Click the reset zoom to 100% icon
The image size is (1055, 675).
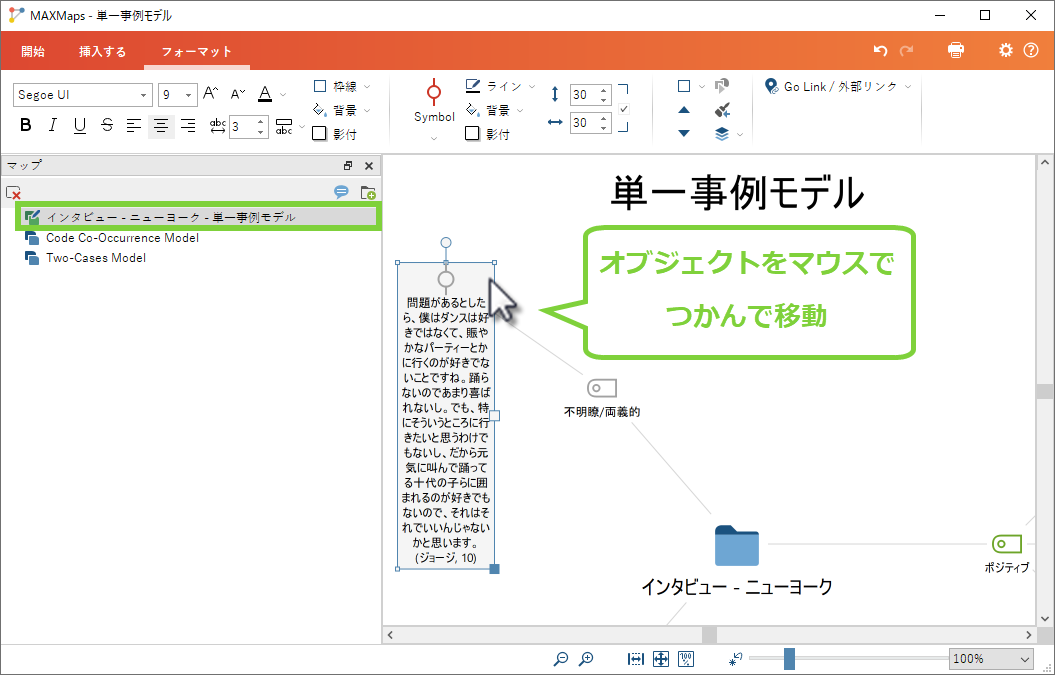click(x=686, y=659)
